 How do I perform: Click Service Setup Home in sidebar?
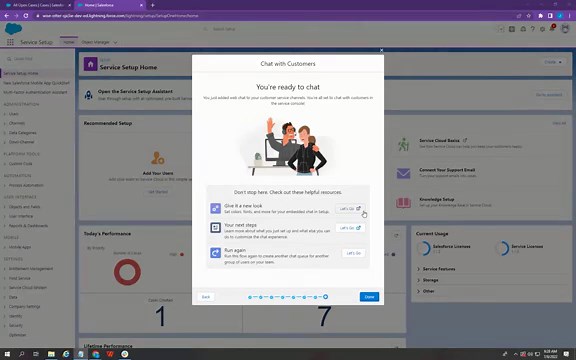point(21,73)
